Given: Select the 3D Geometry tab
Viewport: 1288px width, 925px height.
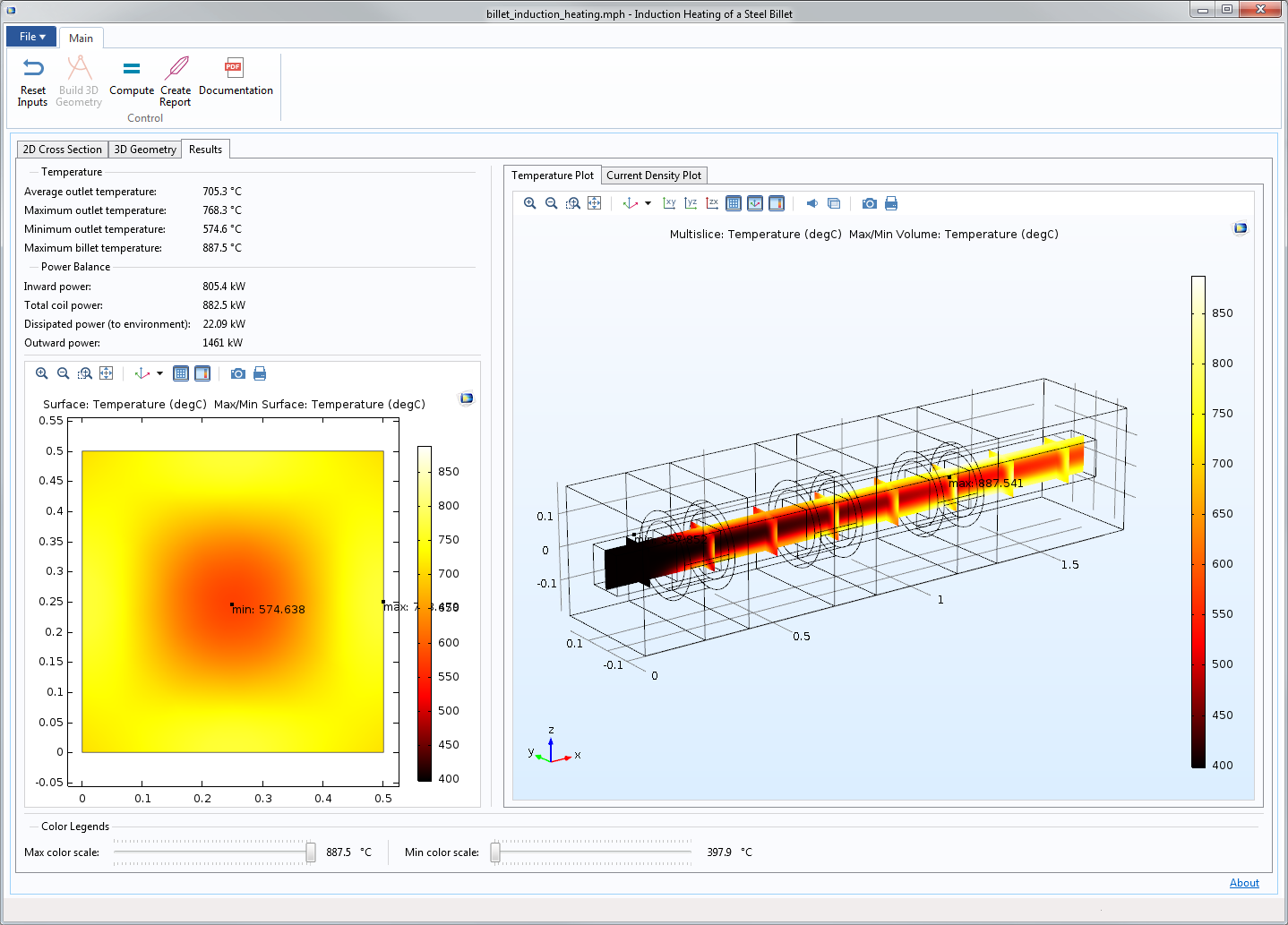Looking at the screenshot, I should pos(145,150).
